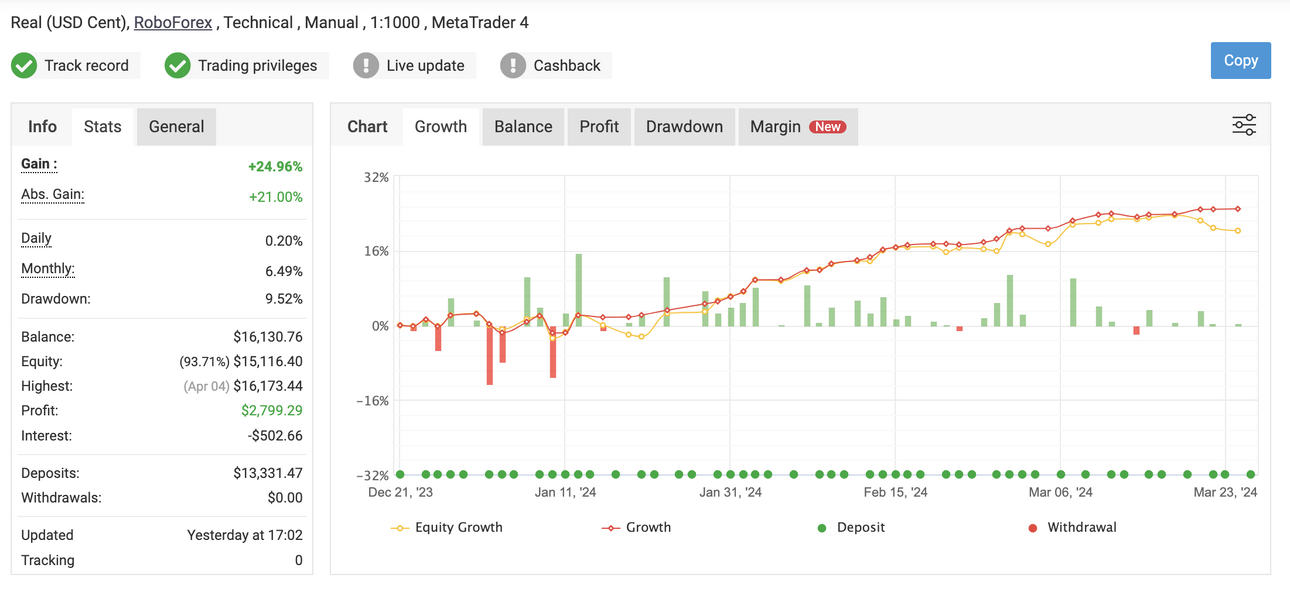Image resolution: width=1290 pixels, height=592 pixels.
Task: Open the Drawdown chart tab
Action: pyautogui.click(x=684, y=127)
